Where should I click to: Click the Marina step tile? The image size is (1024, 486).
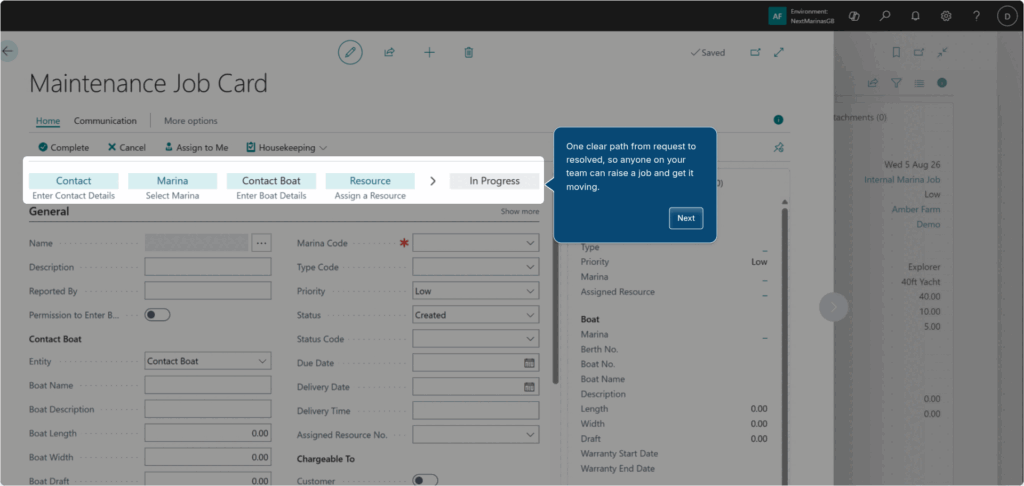point(172,181)
